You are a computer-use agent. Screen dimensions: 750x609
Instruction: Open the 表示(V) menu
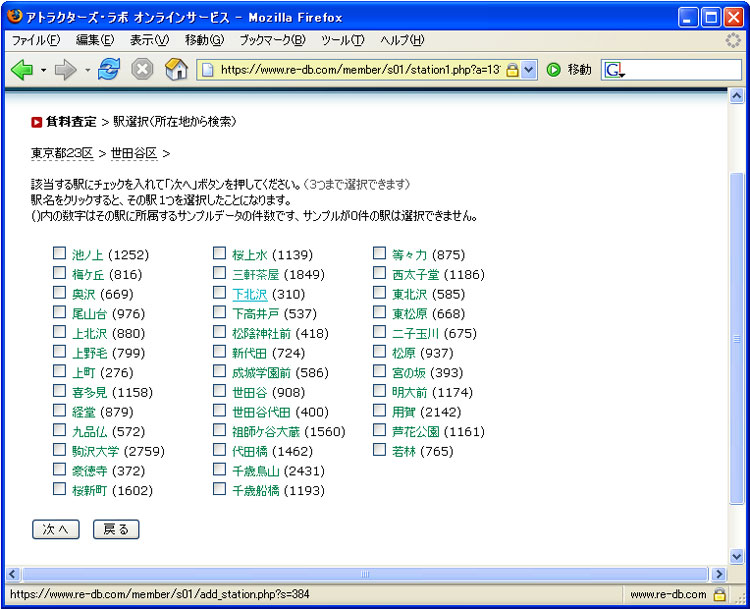[149, 40]
